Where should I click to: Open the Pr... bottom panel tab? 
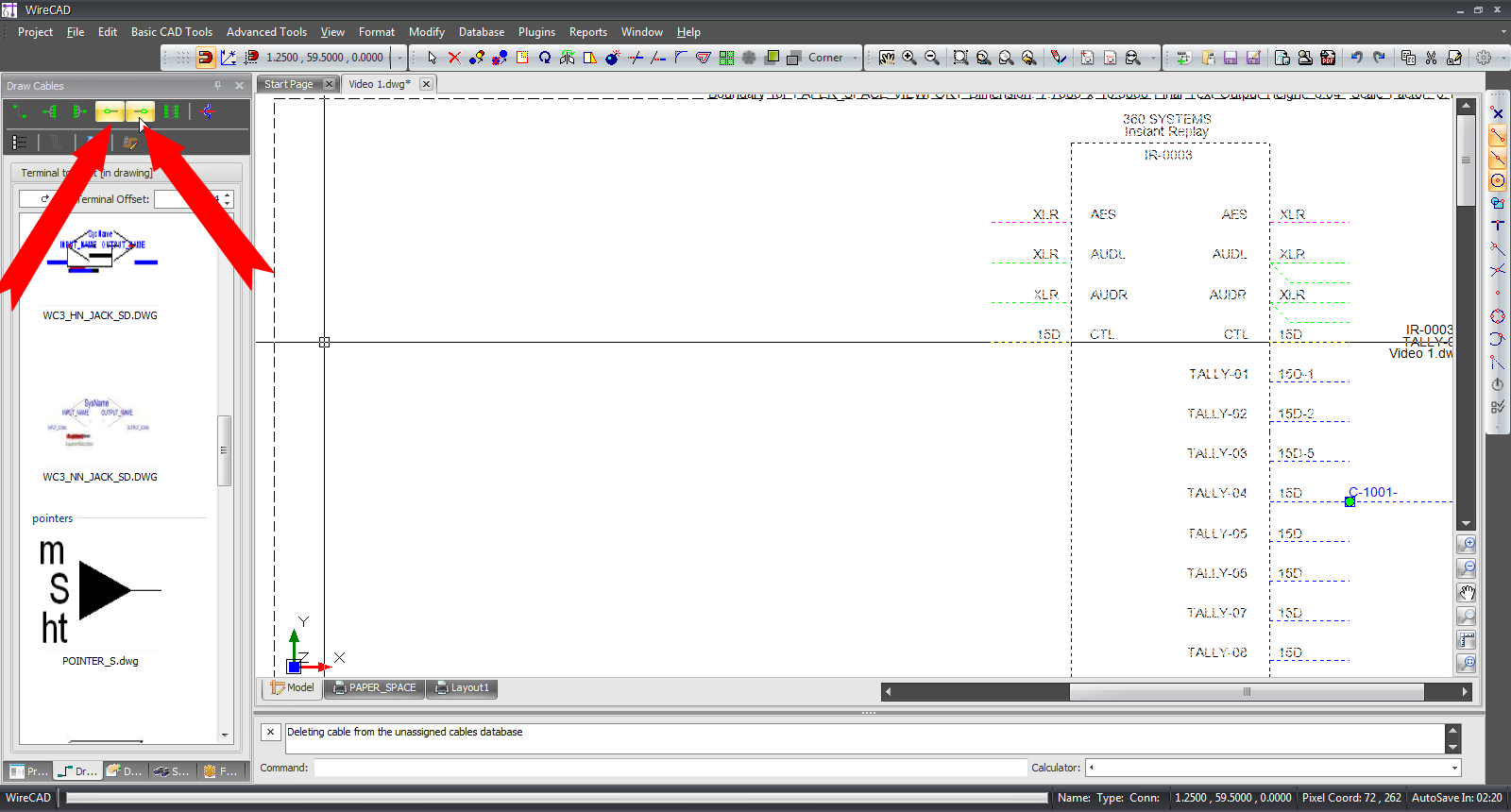coord(28,771)
